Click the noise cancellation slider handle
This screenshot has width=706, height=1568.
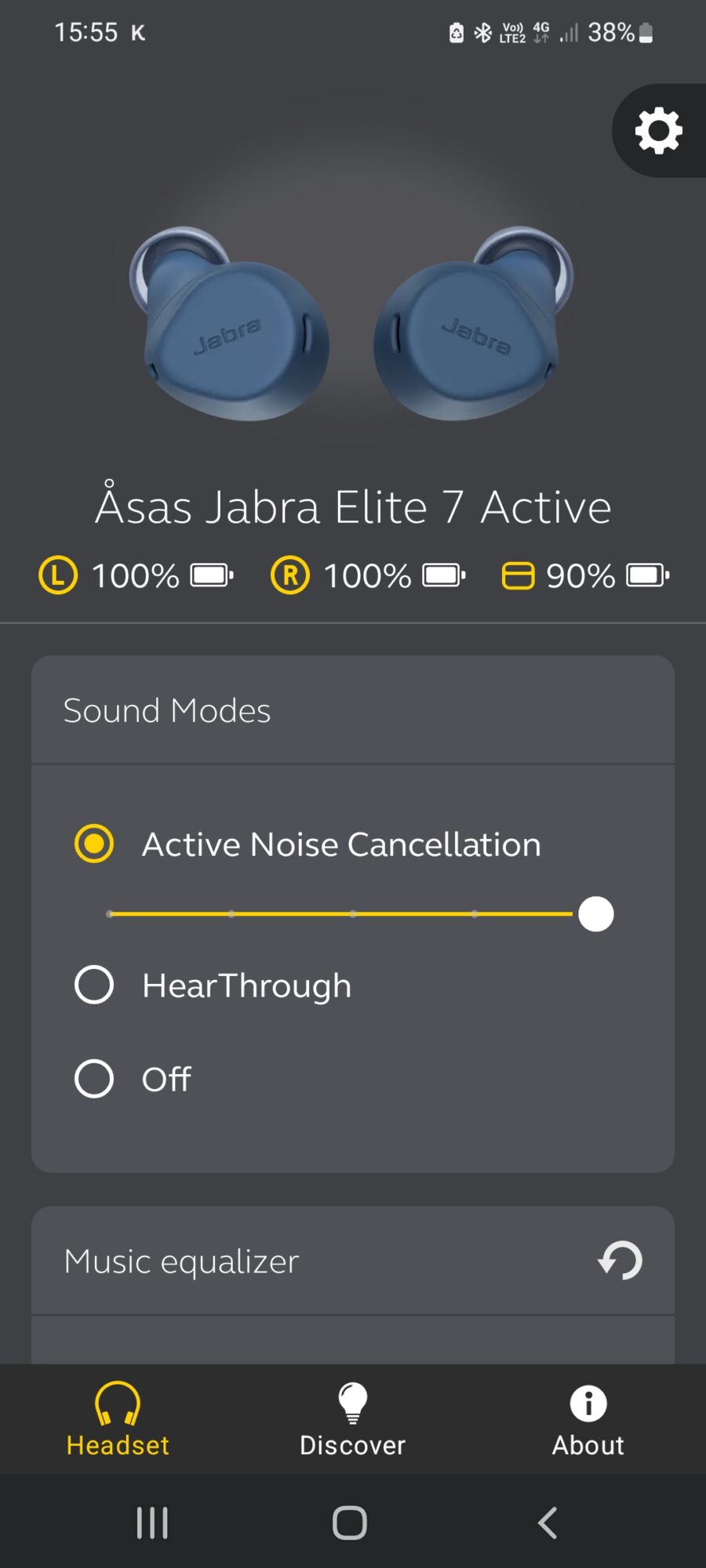[596, 914]
